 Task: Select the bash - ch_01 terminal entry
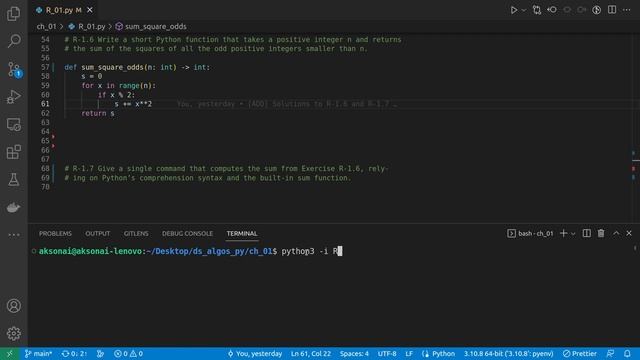(x=530, y=233)
